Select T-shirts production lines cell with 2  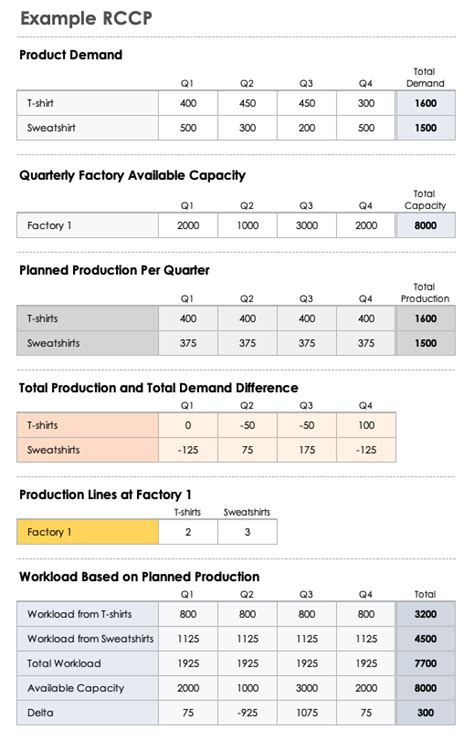(x=188, y=532)
